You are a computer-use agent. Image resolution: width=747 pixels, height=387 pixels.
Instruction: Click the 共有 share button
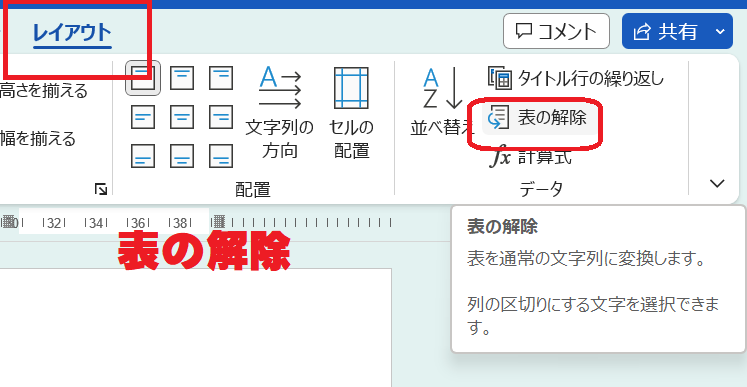click(x=666, y=31)
